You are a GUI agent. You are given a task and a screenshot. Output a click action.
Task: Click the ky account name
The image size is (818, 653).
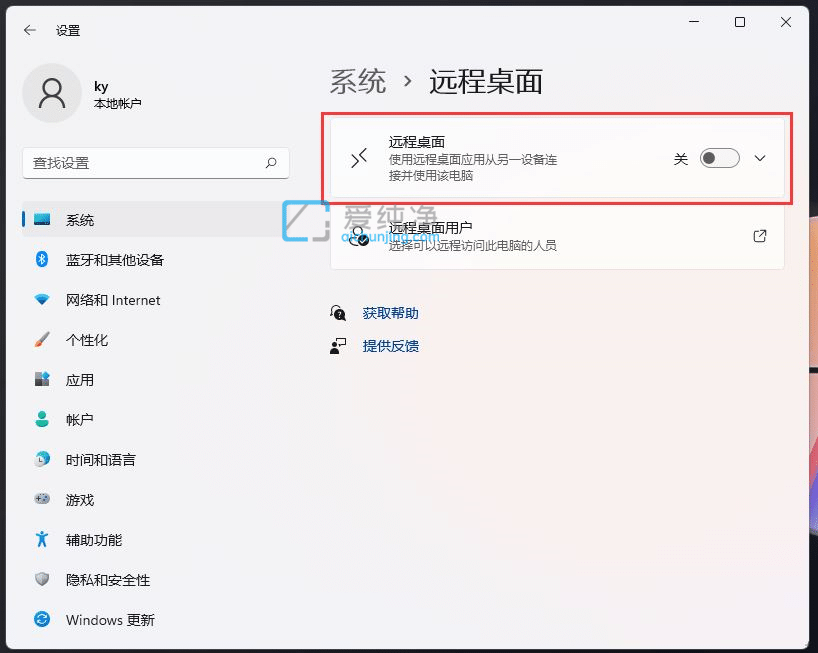point(101,86)
